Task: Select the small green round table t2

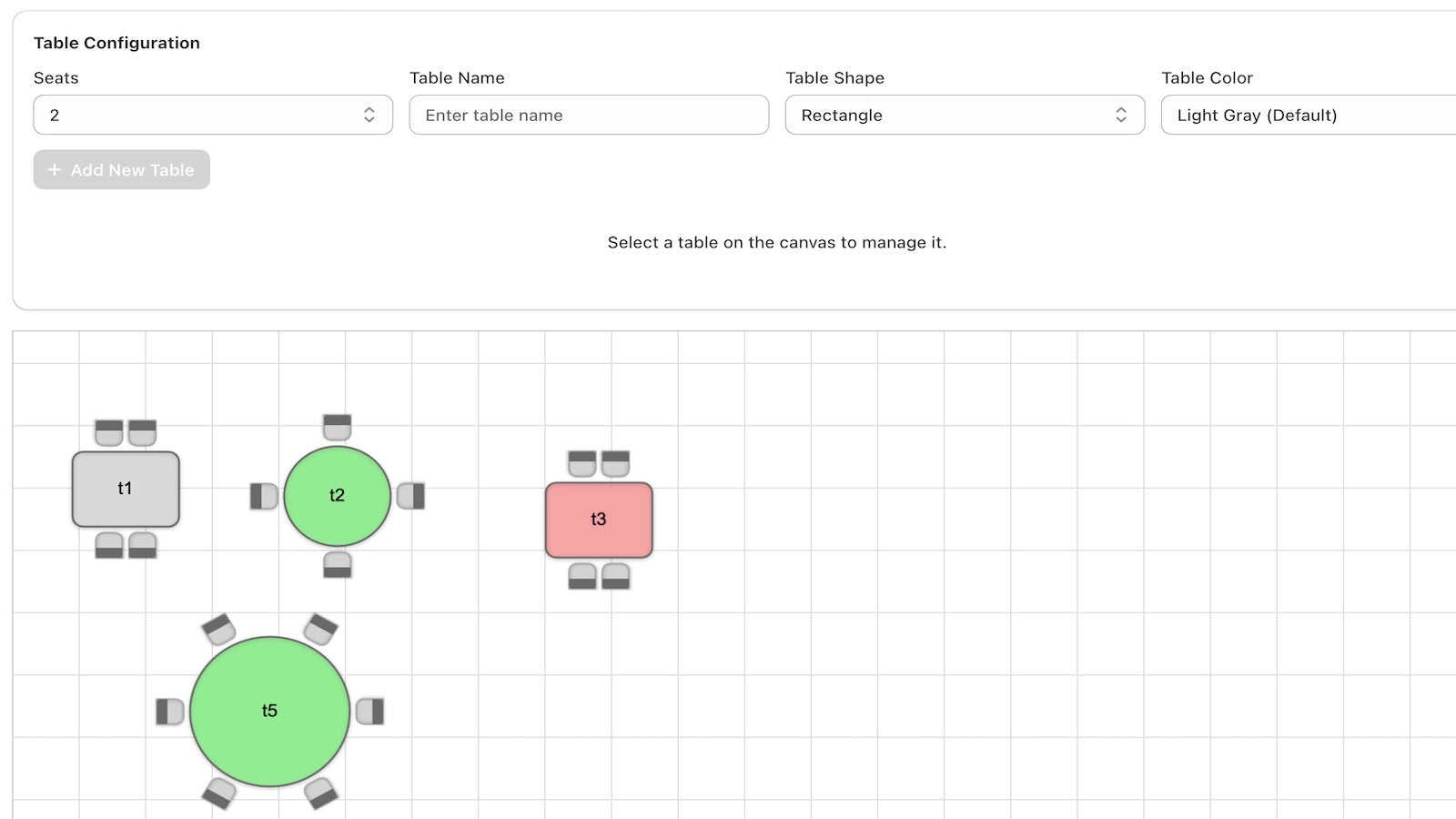Action: 337,496
